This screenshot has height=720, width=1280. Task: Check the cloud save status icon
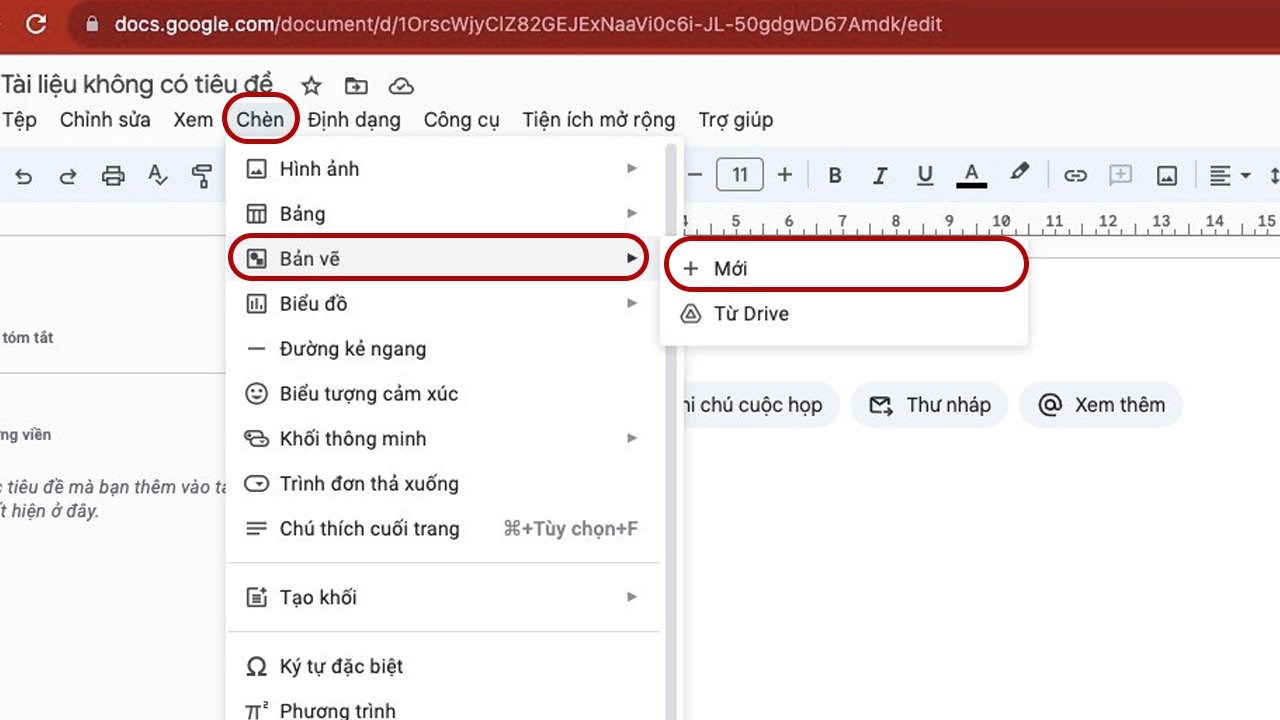[401, 86]
